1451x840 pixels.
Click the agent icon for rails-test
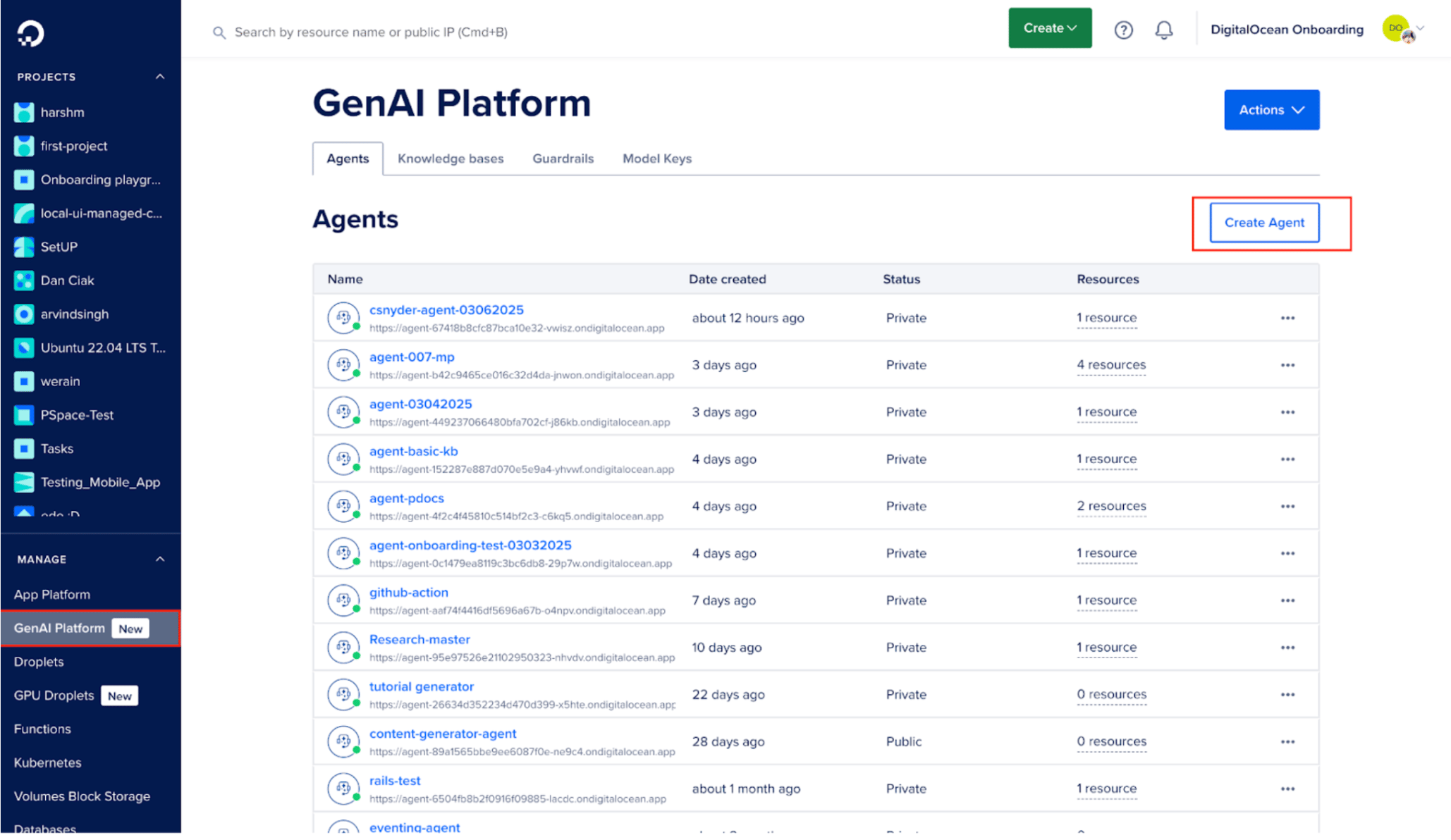343,789
